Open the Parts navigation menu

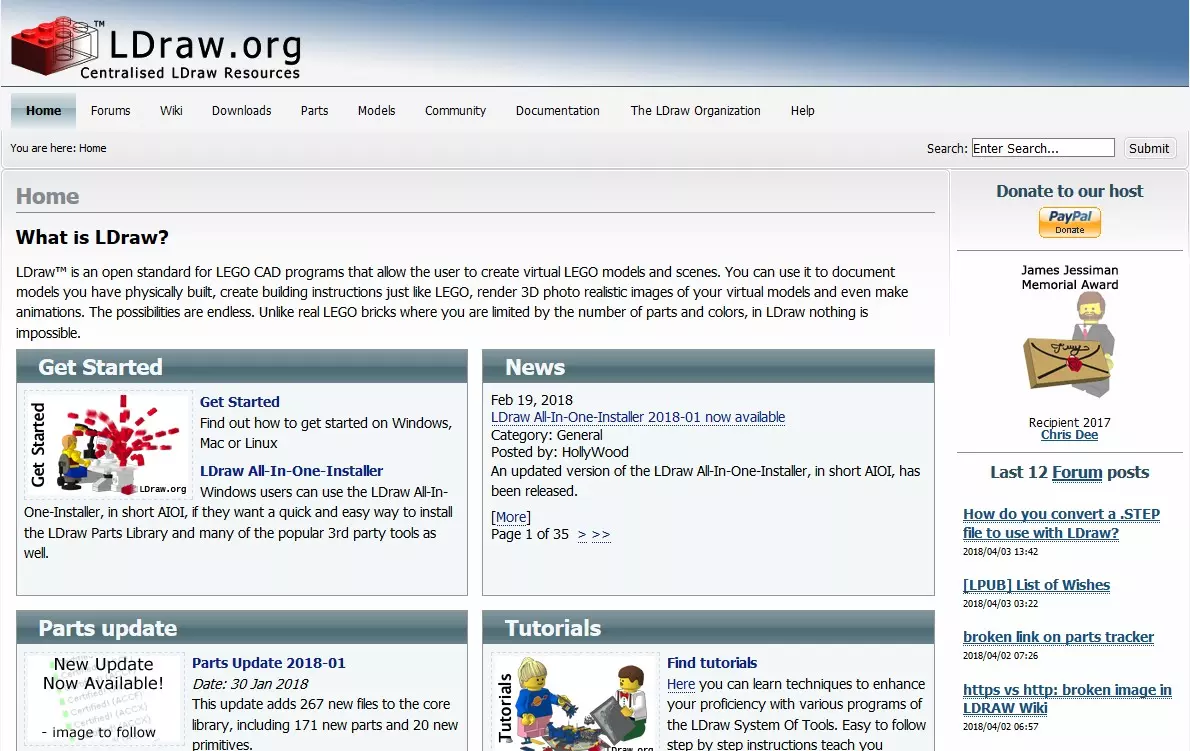click(314, 111)
